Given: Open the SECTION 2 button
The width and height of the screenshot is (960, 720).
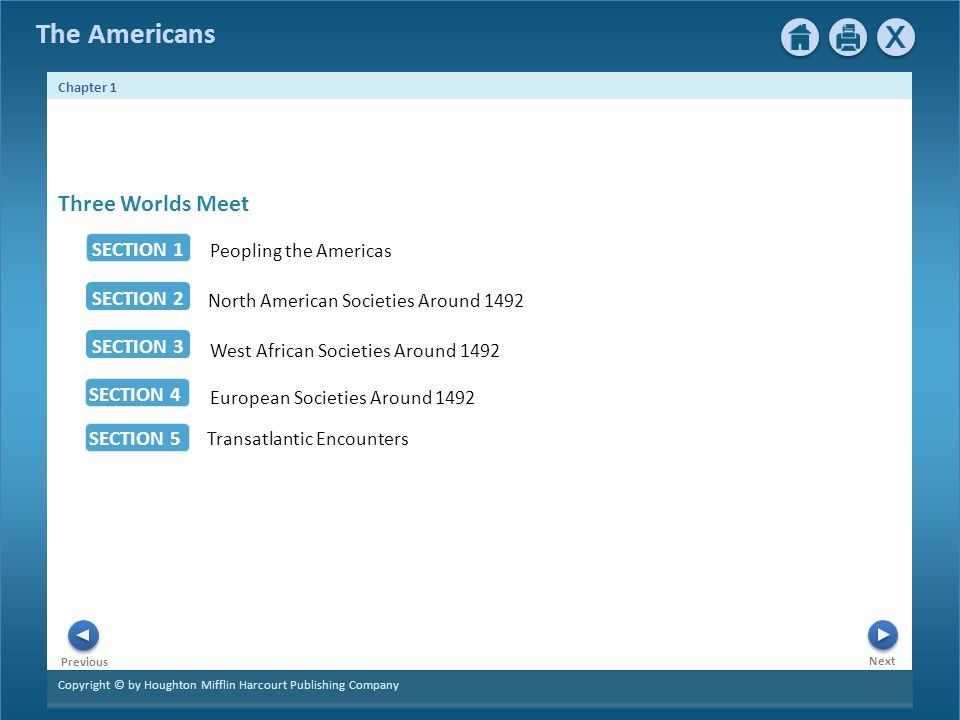Looking at the screenshot, I should 138,296.
